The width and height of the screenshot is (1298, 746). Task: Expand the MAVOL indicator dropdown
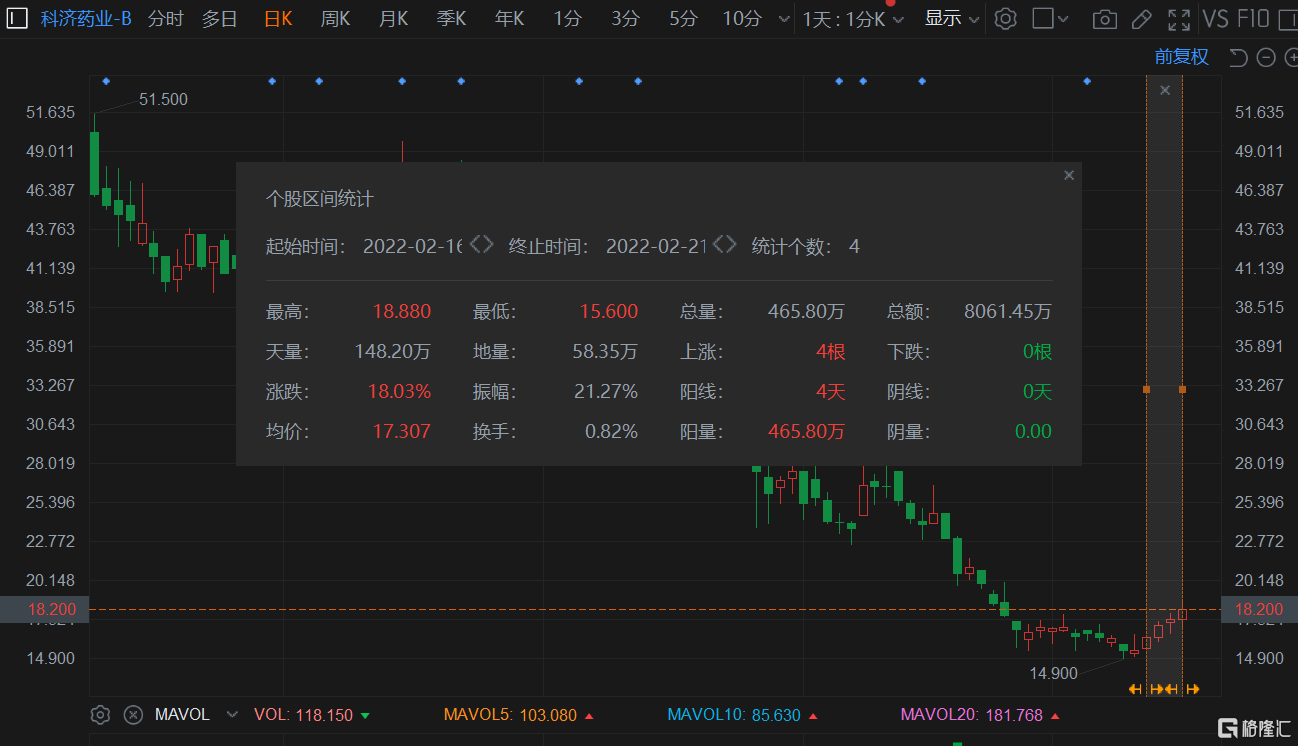coord(233,715)
